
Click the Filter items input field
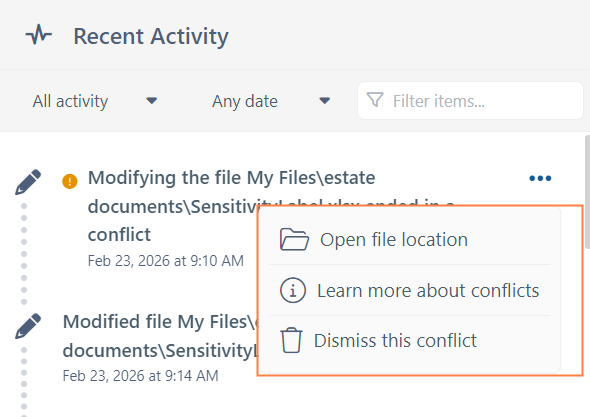[470, 100]
